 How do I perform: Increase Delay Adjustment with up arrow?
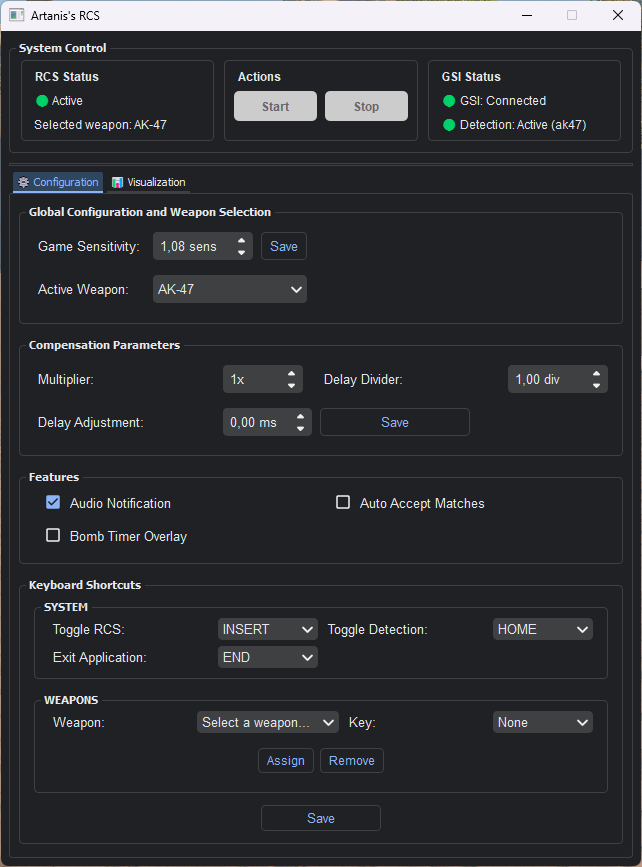click(300, 416)
